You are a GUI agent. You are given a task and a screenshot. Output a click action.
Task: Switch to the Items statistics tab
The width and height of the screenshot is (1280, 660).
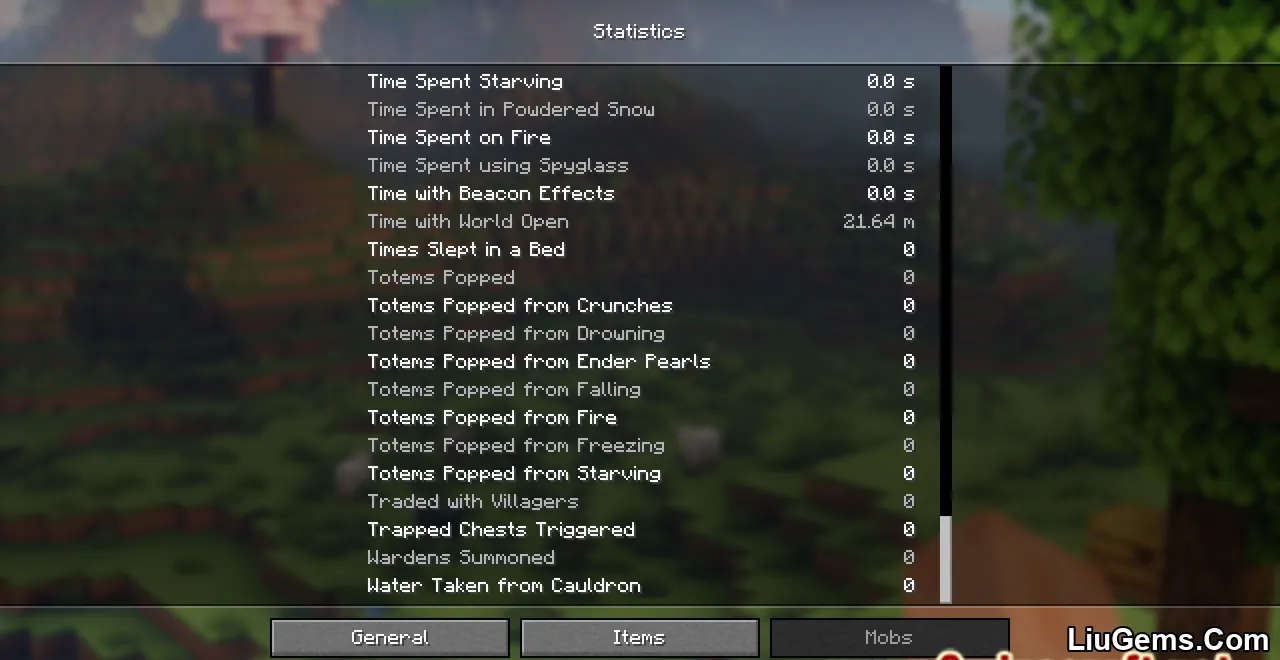639,638
